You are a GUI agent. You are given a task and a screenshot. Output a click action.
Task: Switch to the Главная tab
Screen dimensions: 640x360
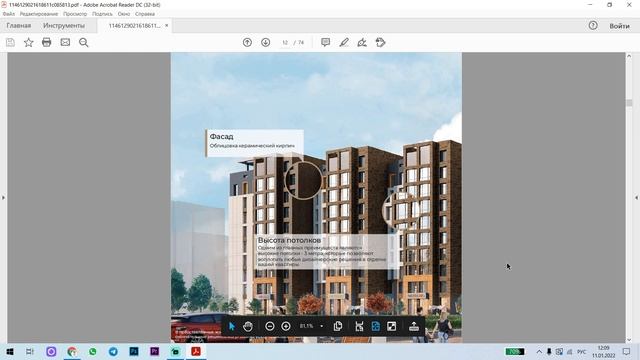tap(19, 26)
